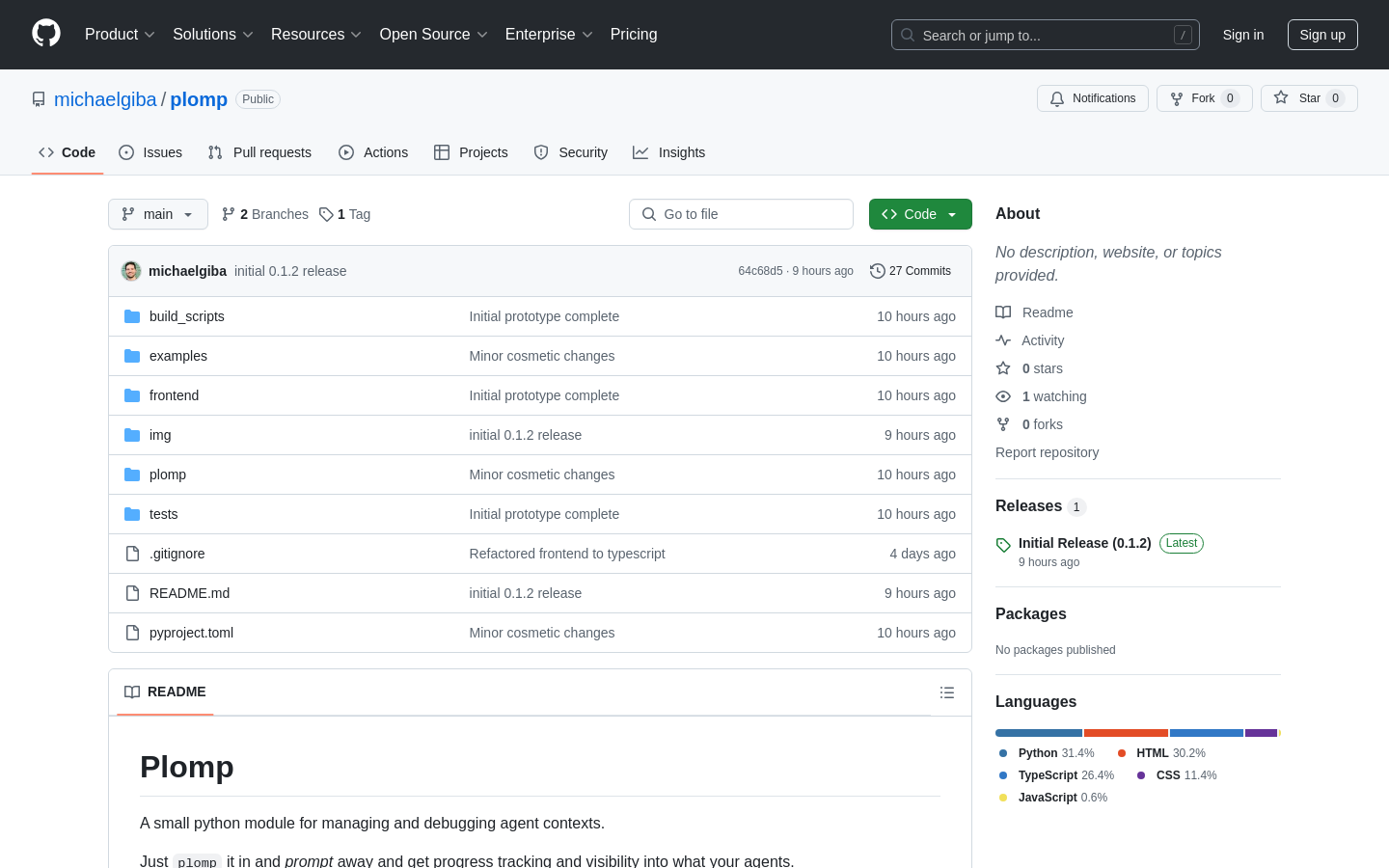Click the search magnifier icon in header
This screenshot has height=868, width=1389.
(908, 35)
